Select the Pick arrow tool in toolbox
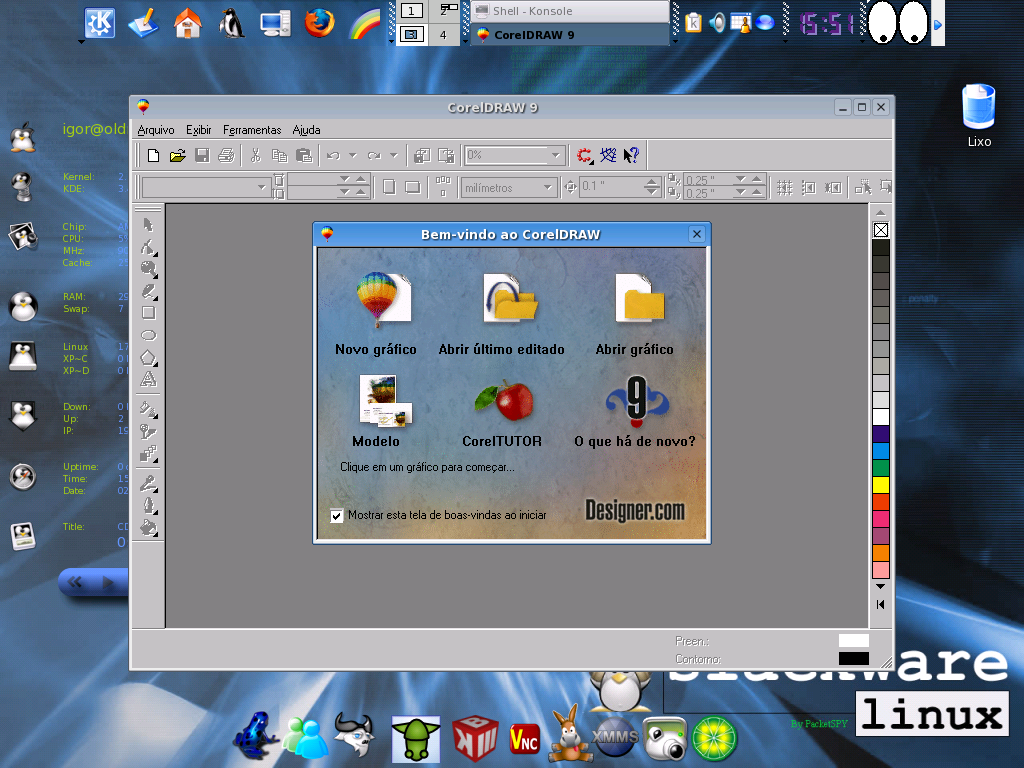1024x768 pixels. (x=148, y=225)
